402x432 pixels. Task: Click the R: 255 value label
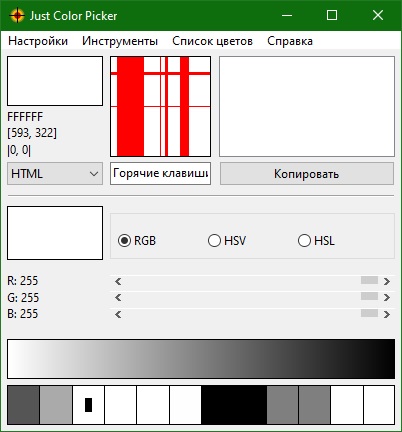click(23, 281)
